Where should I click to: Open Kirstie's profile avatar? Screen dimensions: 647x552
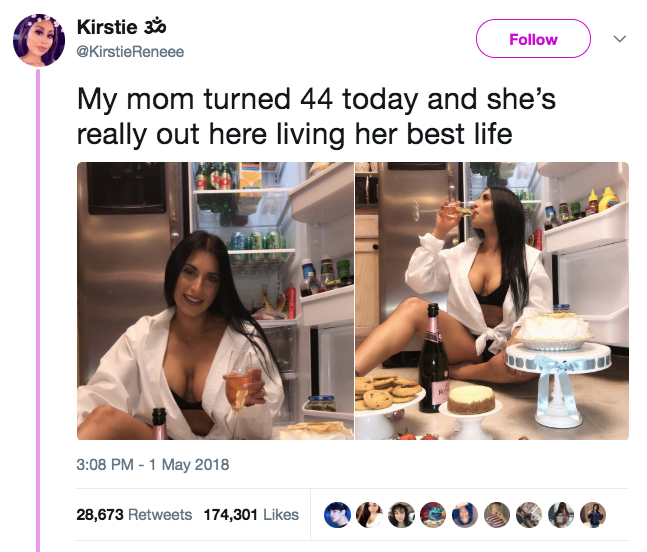39,40
